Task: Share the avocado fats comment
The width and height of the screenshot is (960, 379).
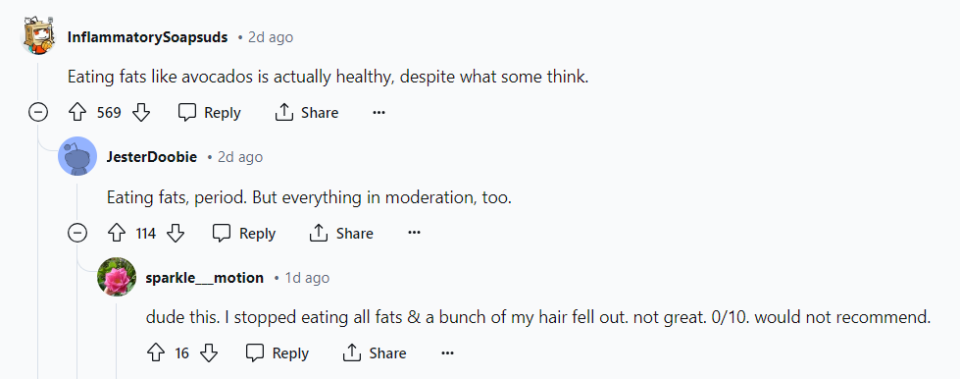Action: click(x=307, y=113)
